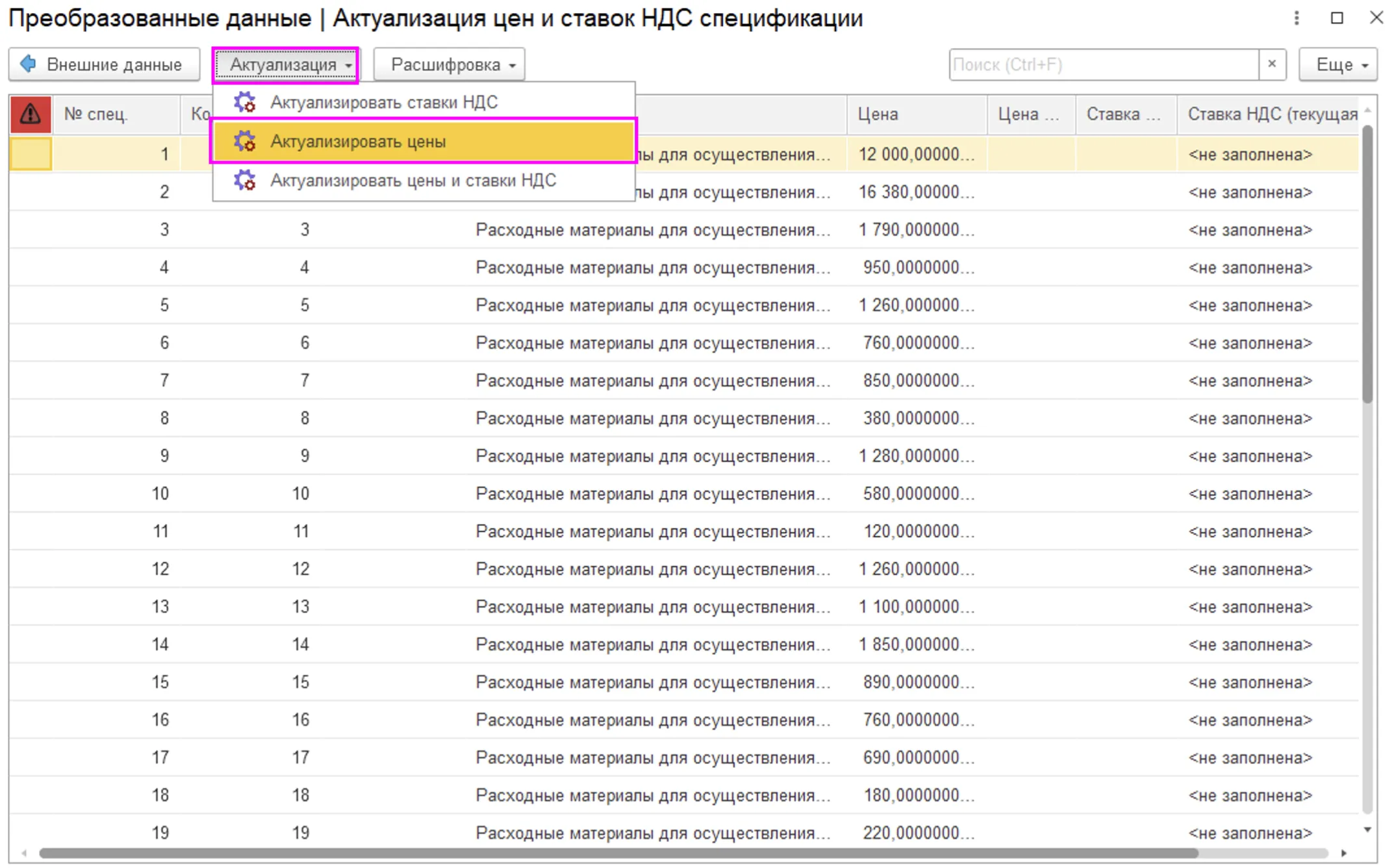Select the price cell 180,0000000

[x=917, y=795]
